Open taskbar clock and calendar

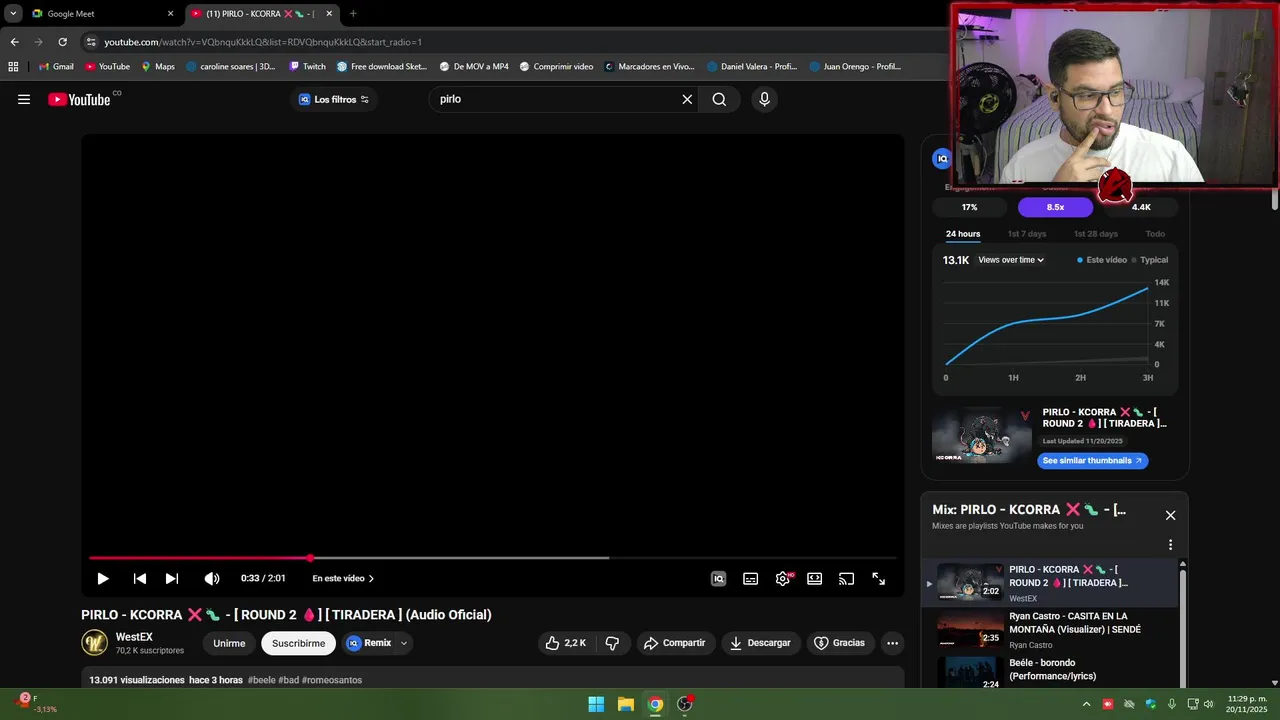1246,704
